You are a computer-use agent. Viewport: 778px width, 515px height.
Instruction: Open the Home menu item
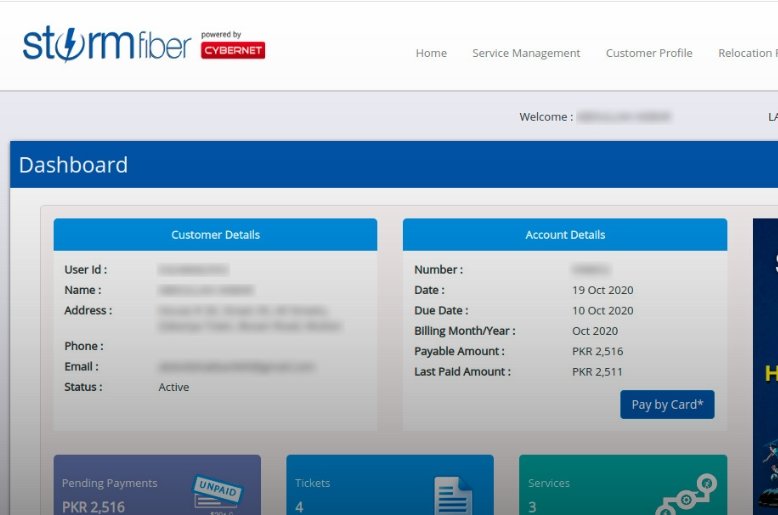coord(431,53)
